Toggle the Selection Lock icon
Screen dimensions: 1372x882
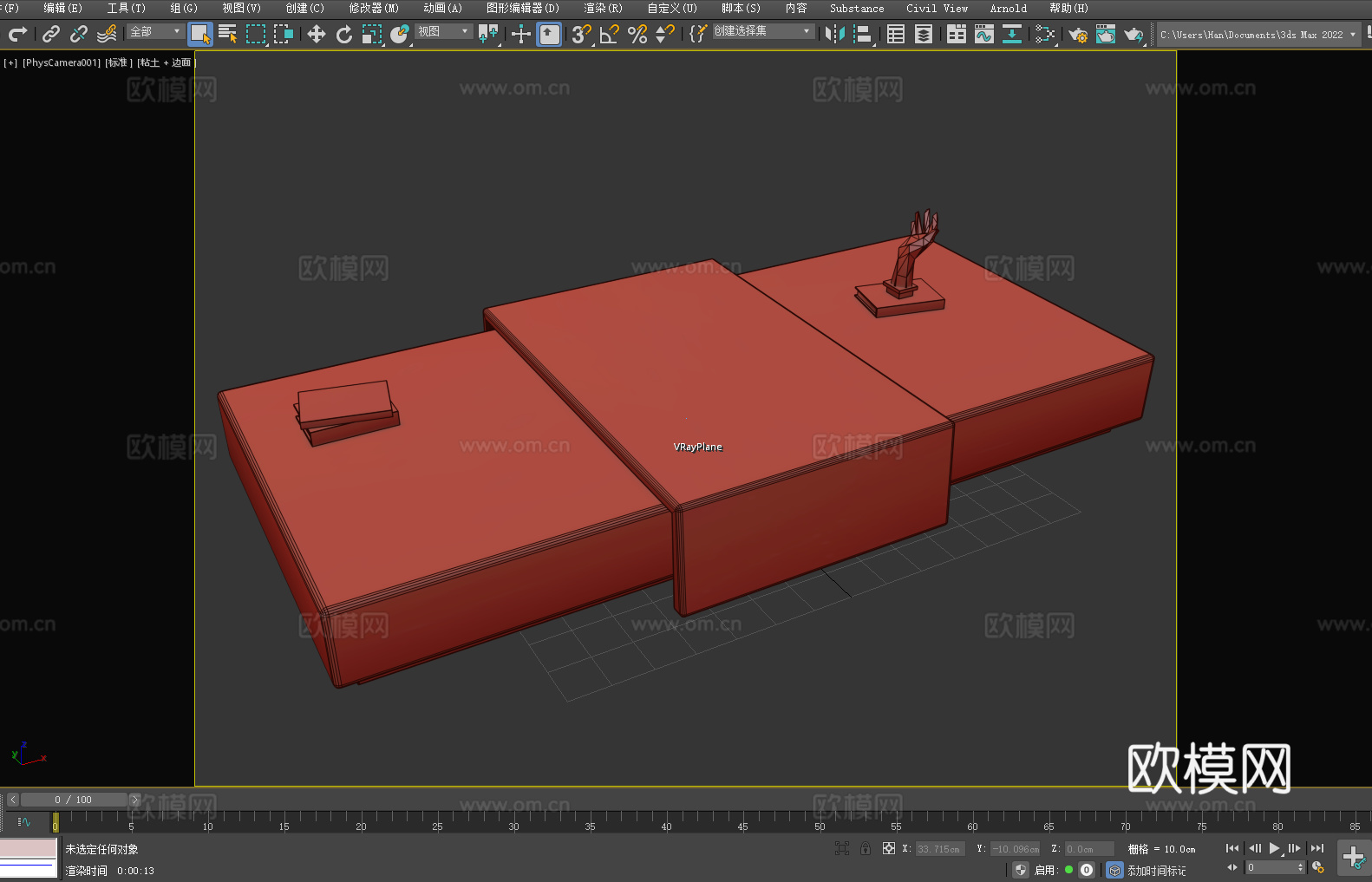pos(866,848)
